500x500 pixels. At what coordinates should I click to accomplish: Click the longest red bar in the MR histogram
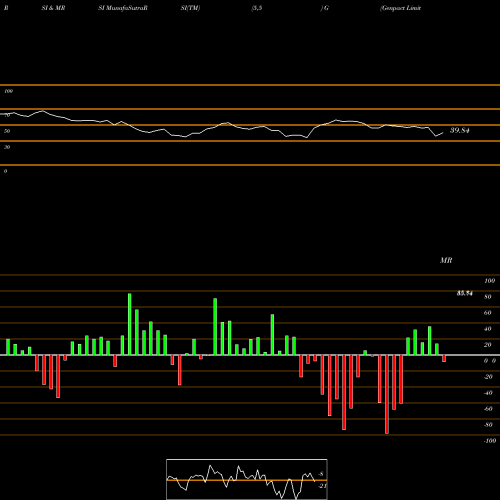(x=387, y=394)
